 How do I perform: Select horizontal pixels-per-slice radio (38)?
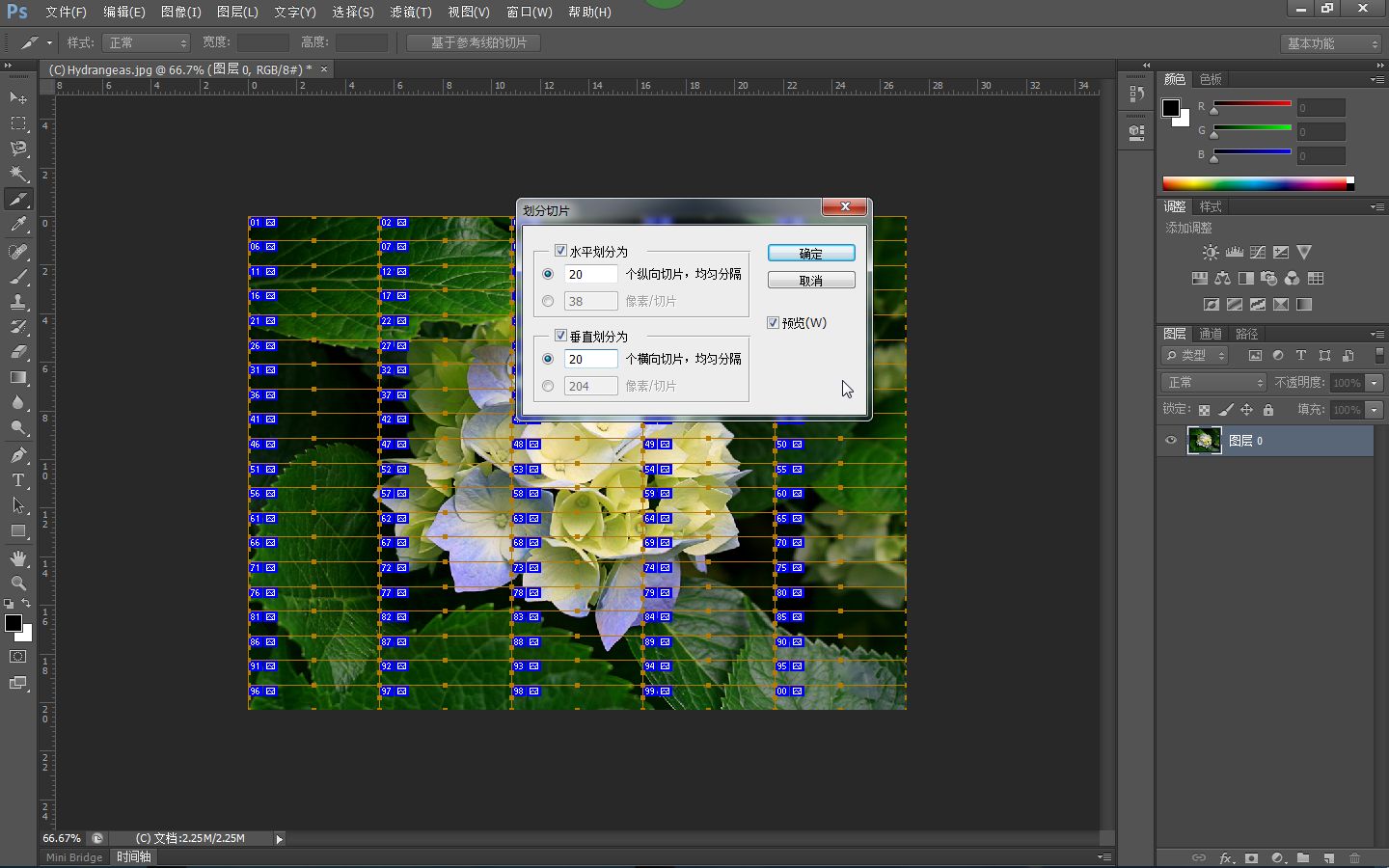pyautogui.click(x=548, y=301)
